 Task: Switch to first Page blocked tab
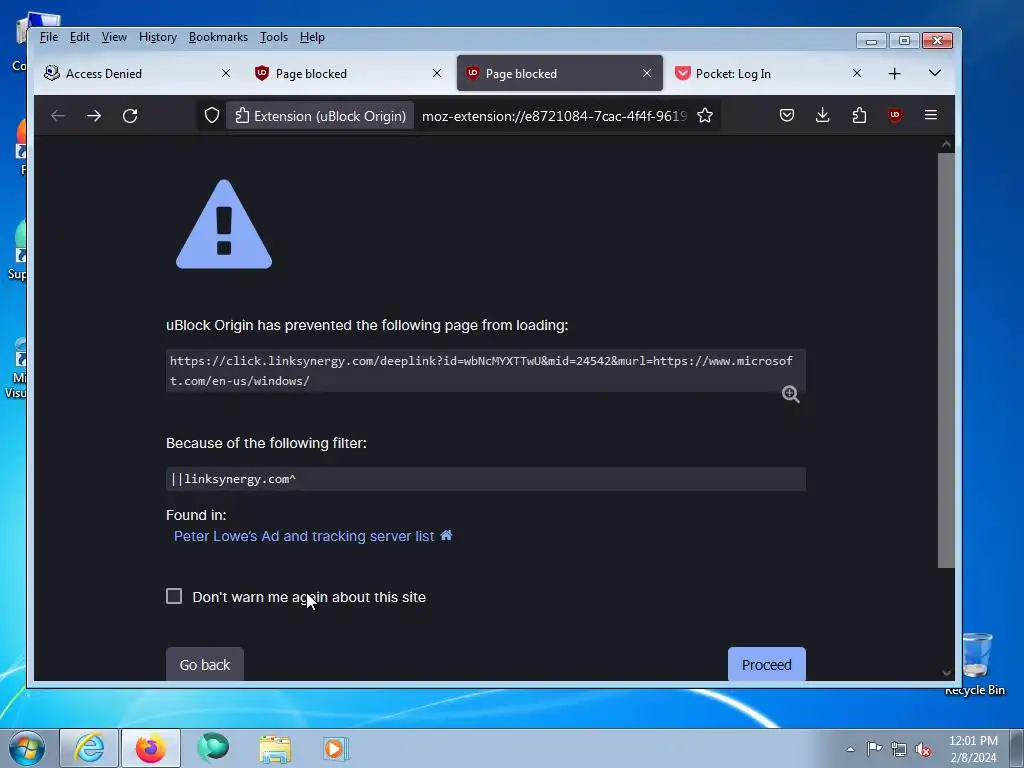(348, 73)
